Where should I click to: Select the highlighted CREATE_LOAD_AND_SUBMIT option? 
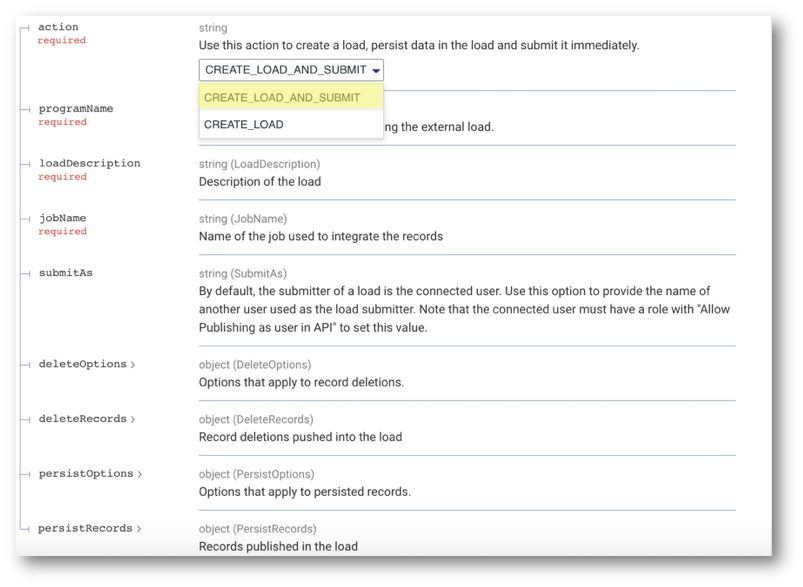[282, 98]
